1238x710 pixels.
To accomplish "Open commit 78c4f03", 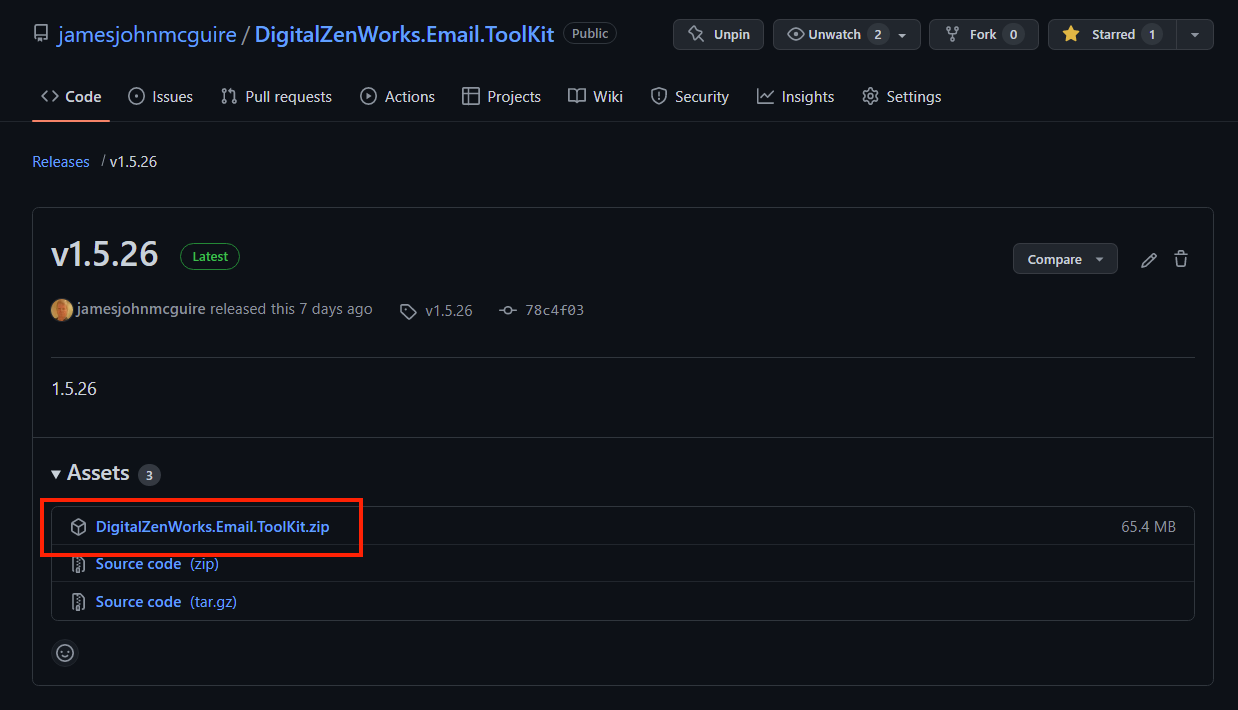I will click(x=554, y=311).
